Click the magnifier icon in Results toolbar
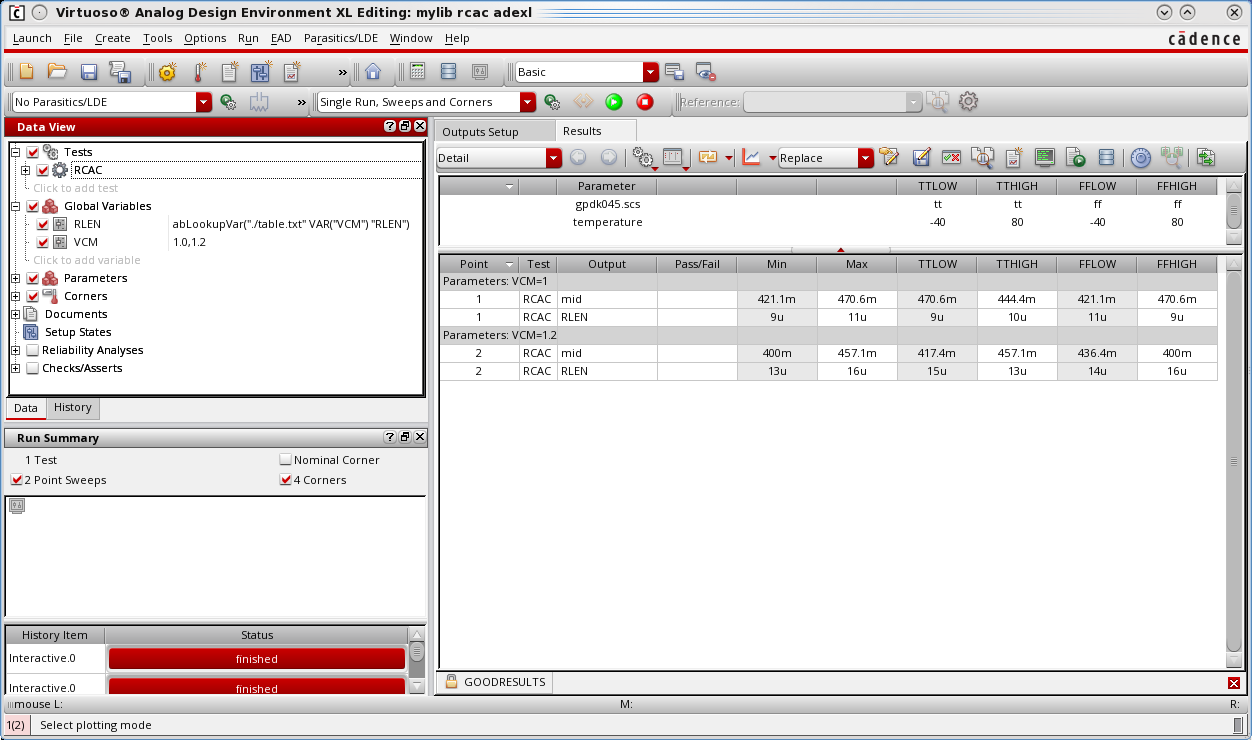 [x=984, y=158]
